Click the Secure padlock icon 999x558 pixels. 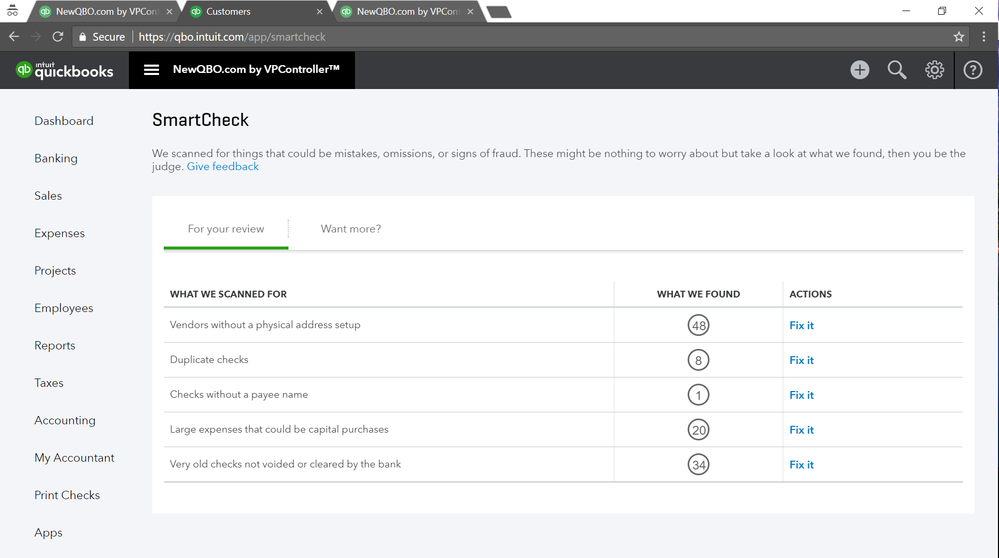(82, 37)
